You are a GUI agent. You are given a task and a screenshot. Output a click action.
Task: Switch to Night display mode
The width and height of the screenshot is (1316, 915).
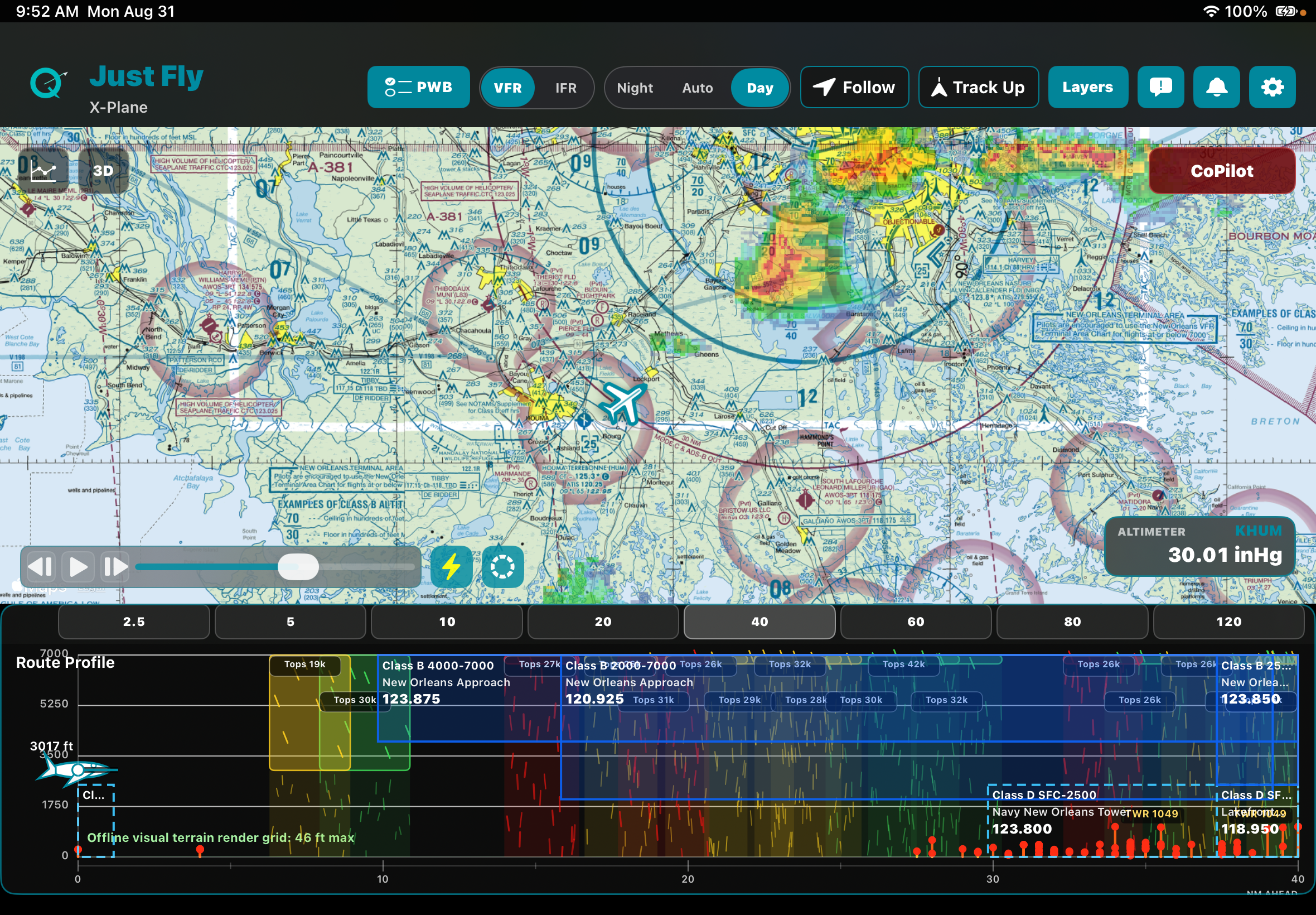point(635,87)
